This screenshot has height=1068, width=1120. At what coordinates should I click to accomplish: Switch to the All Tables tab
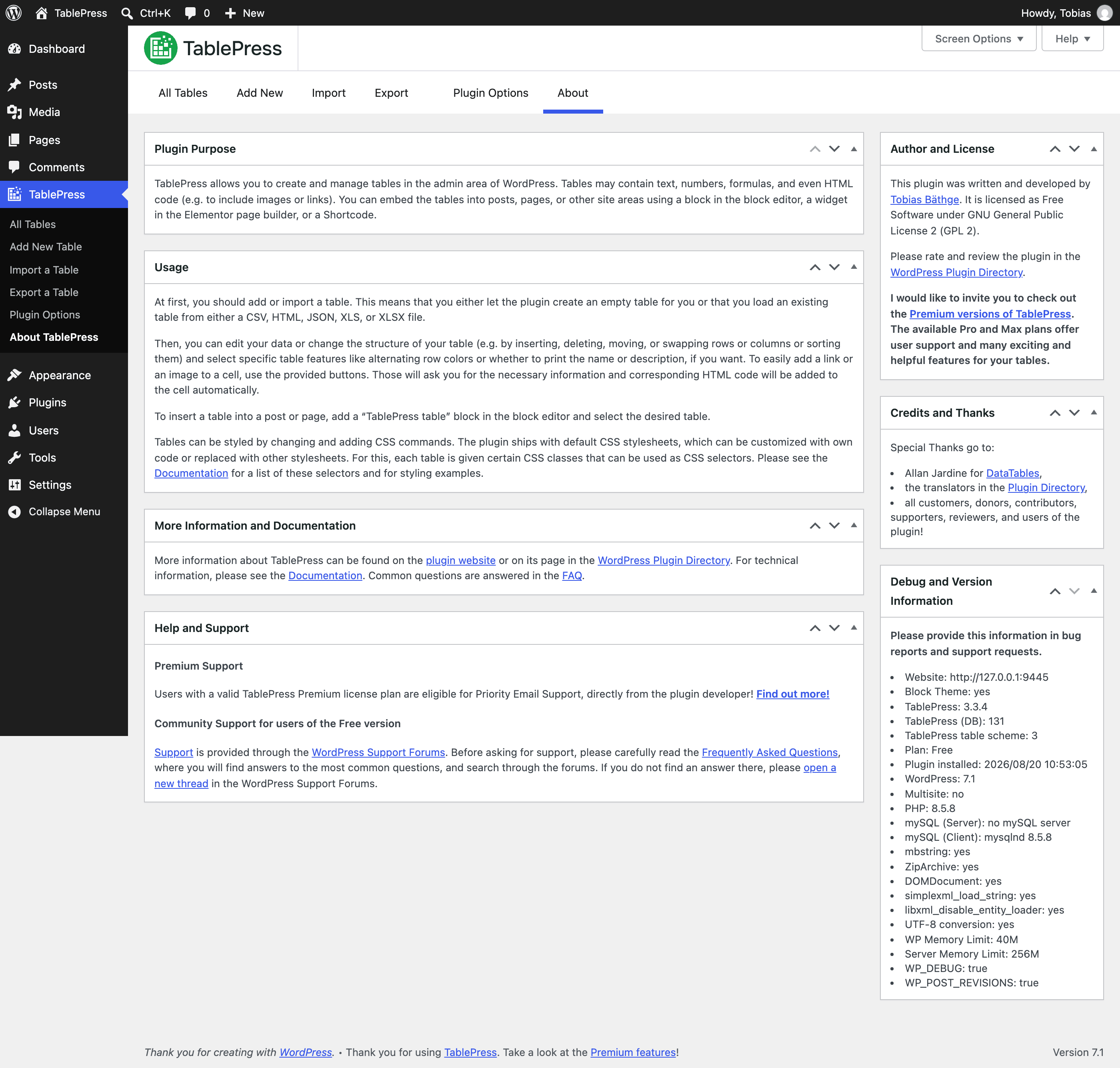coord(183,93)
